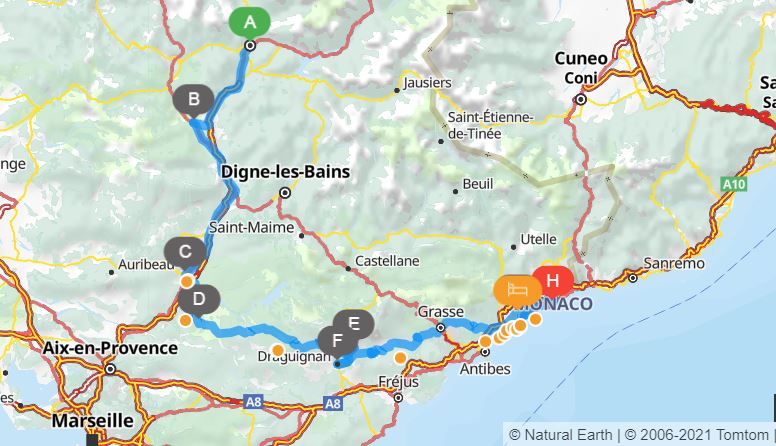The width and height of the screenshot is (776, 446).
Task: Select the gray waypoint marker B
Action: click(194, 100)
